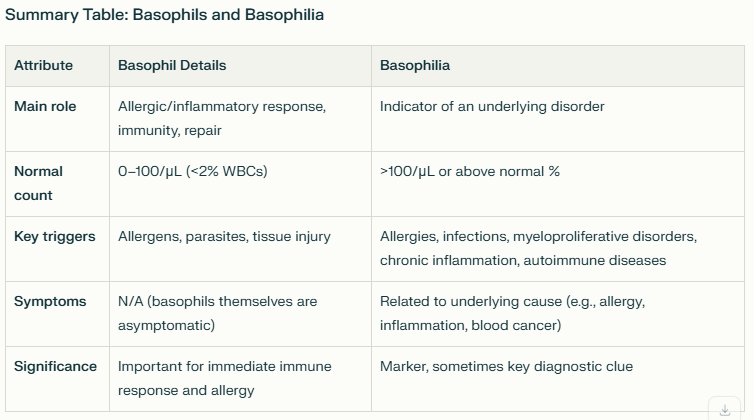Click the 'Main role' row label
Image resolution: width=754 pixels, height=420 pixels.
coord(45,106)
